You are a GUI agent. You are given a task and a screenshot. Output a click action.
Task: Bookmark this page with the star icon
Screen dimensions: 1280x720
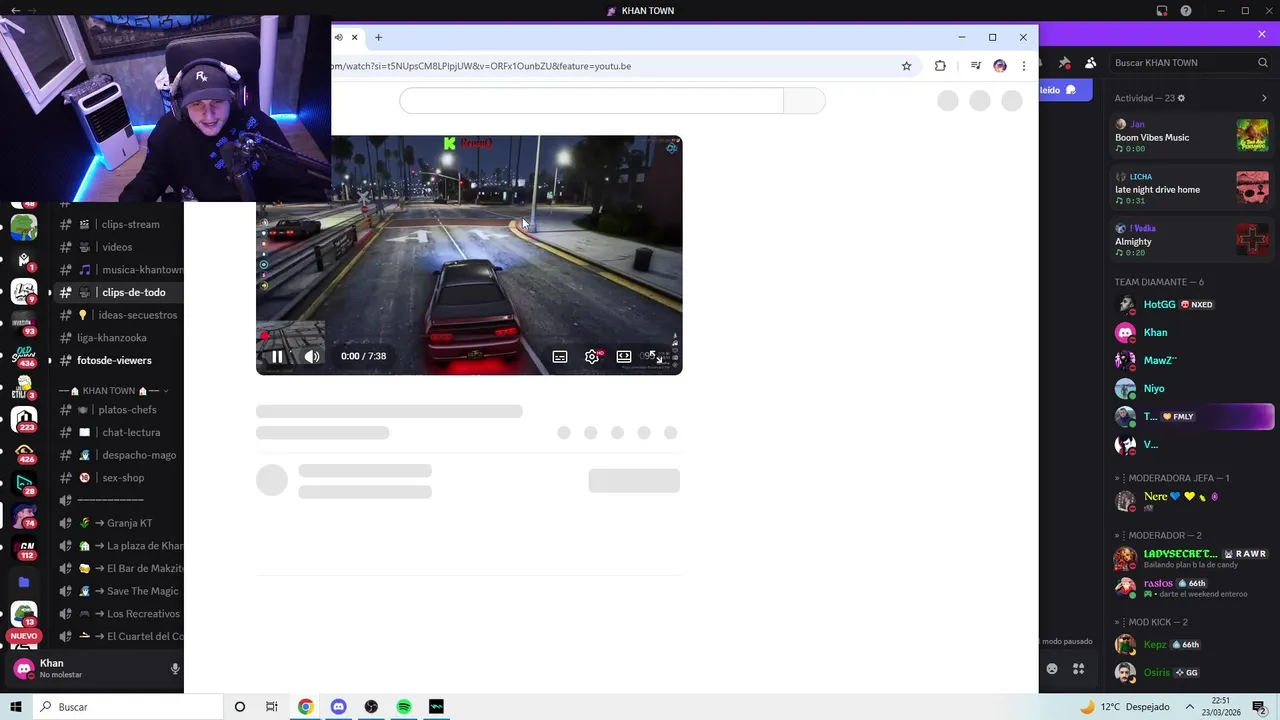[907, 66]
